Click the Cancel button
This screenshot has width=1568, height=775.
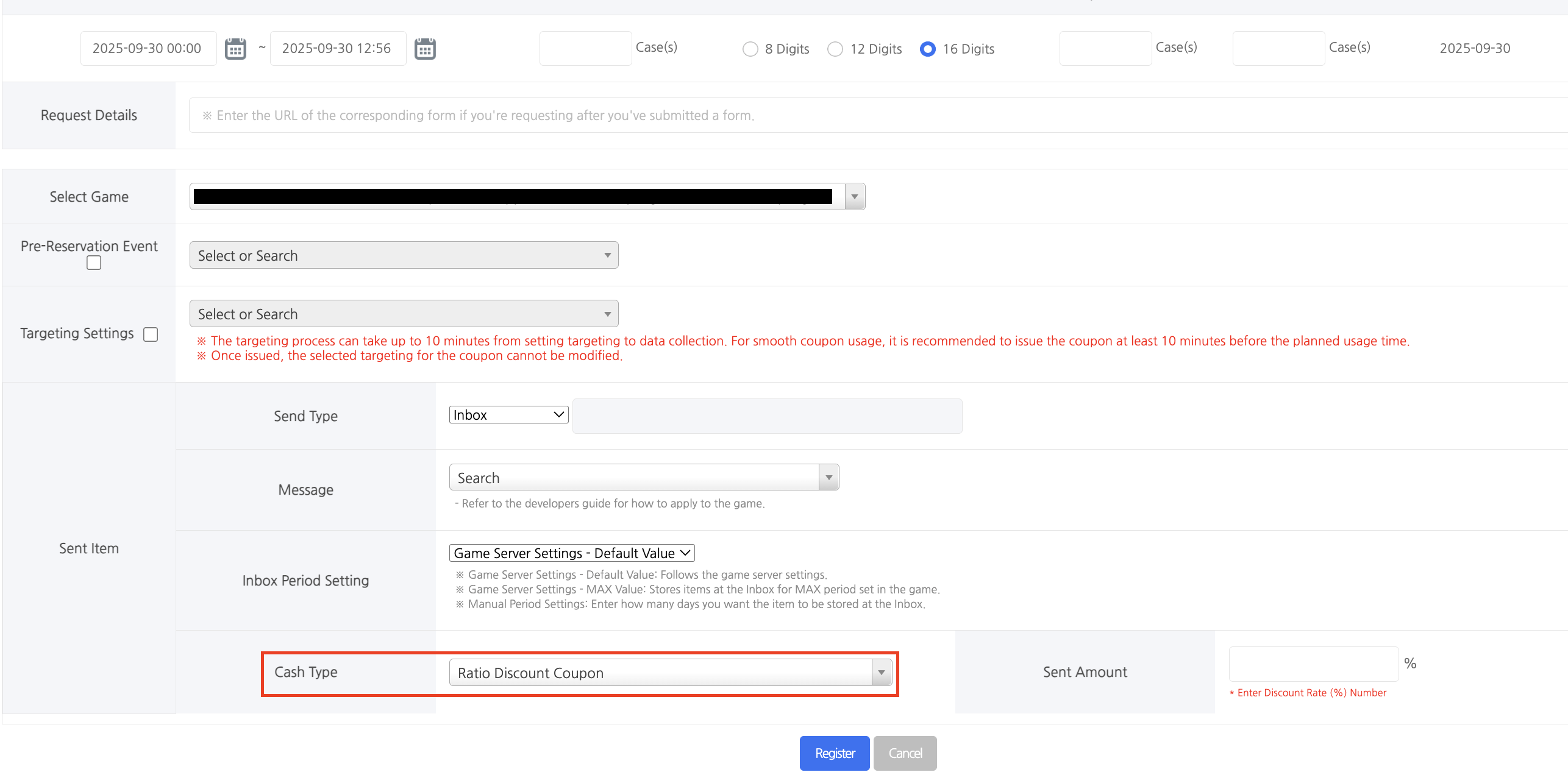pyautogui.click(x=905, y=754)
